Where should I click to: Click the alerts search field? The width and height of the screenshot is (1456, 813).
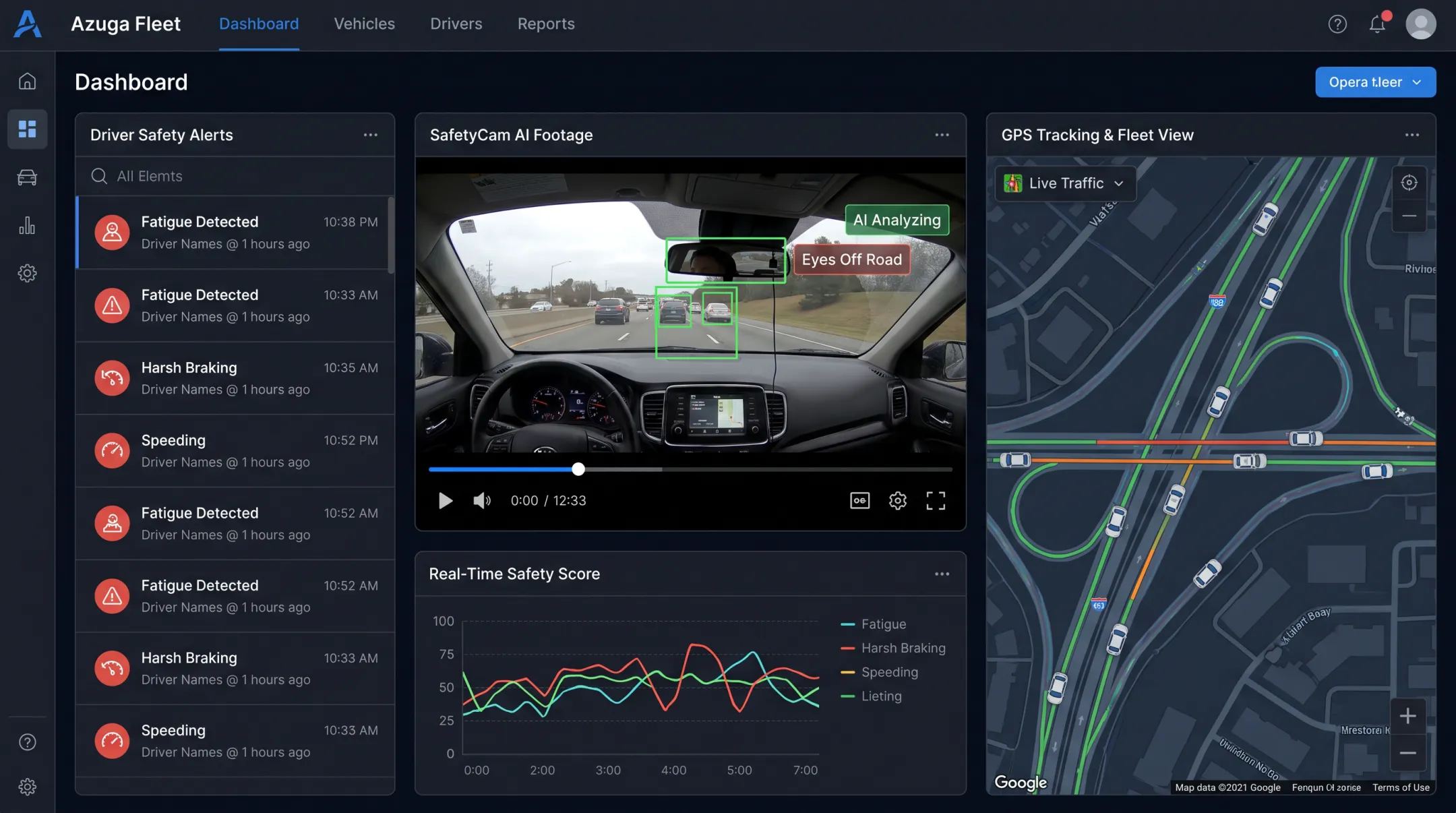(235, 176)
